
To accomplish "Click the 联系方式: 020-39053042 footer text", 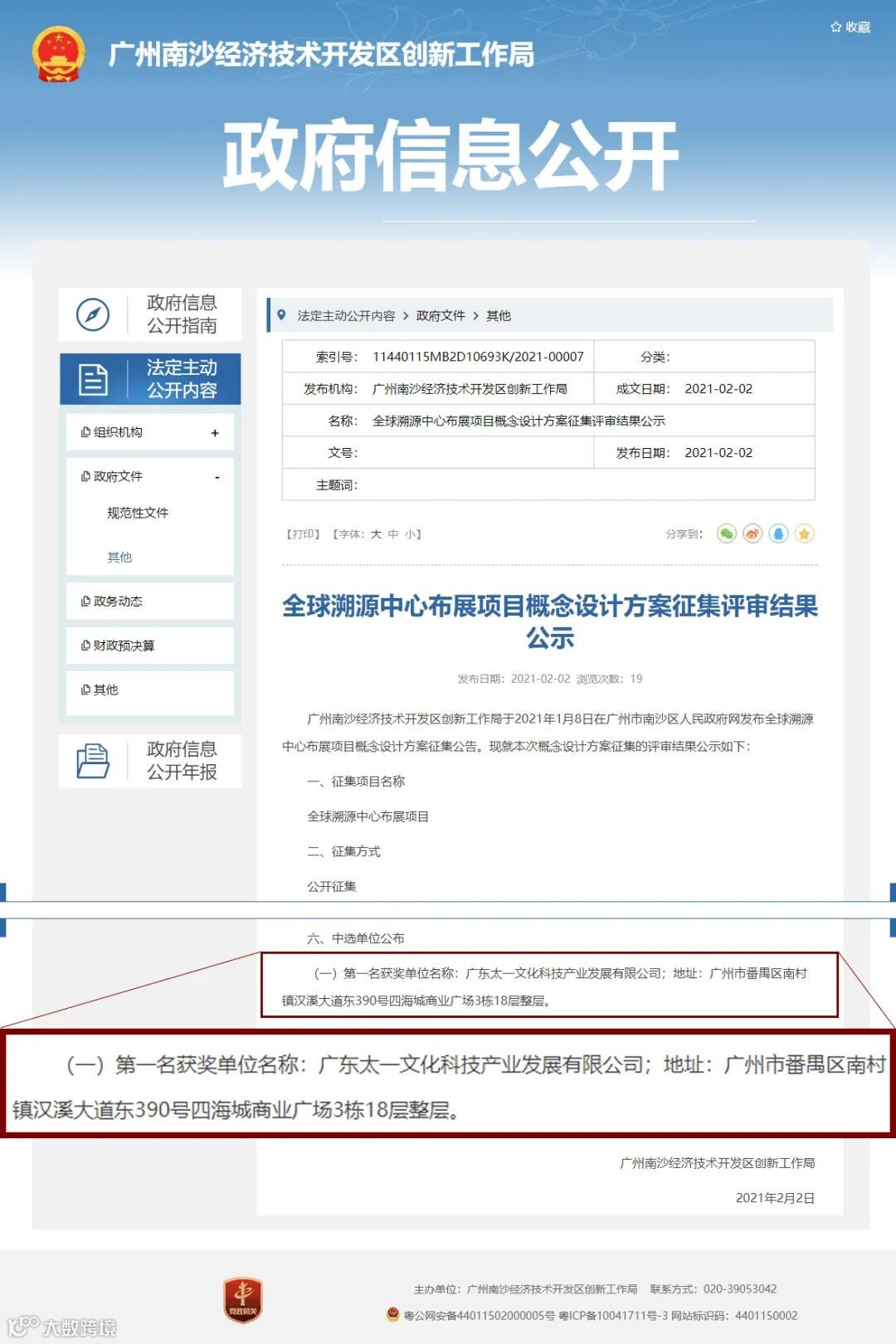I will point(713,1289).
